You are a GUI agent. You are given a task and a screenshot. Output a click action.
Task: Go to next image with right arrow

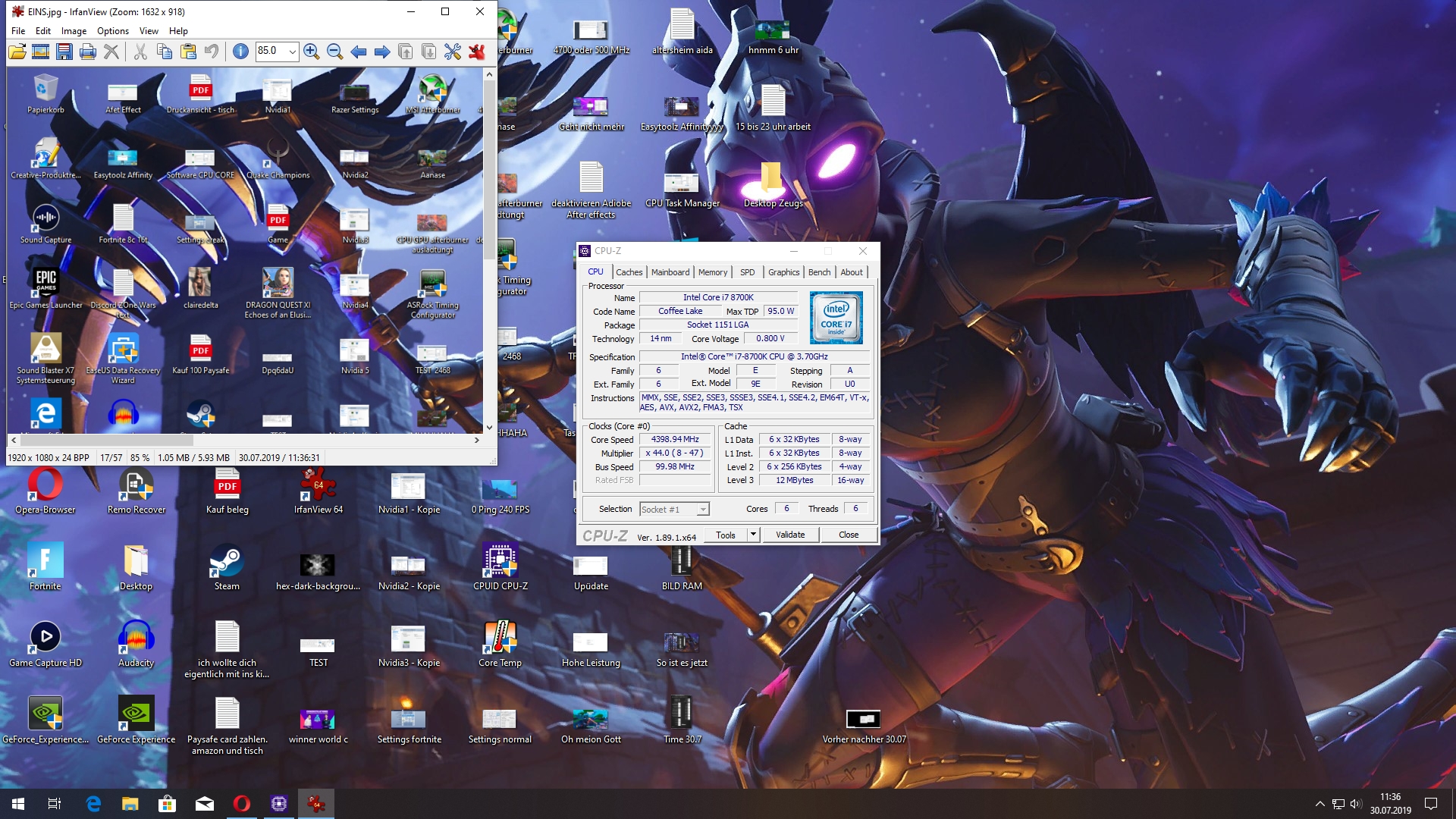[x=382, y=52]
